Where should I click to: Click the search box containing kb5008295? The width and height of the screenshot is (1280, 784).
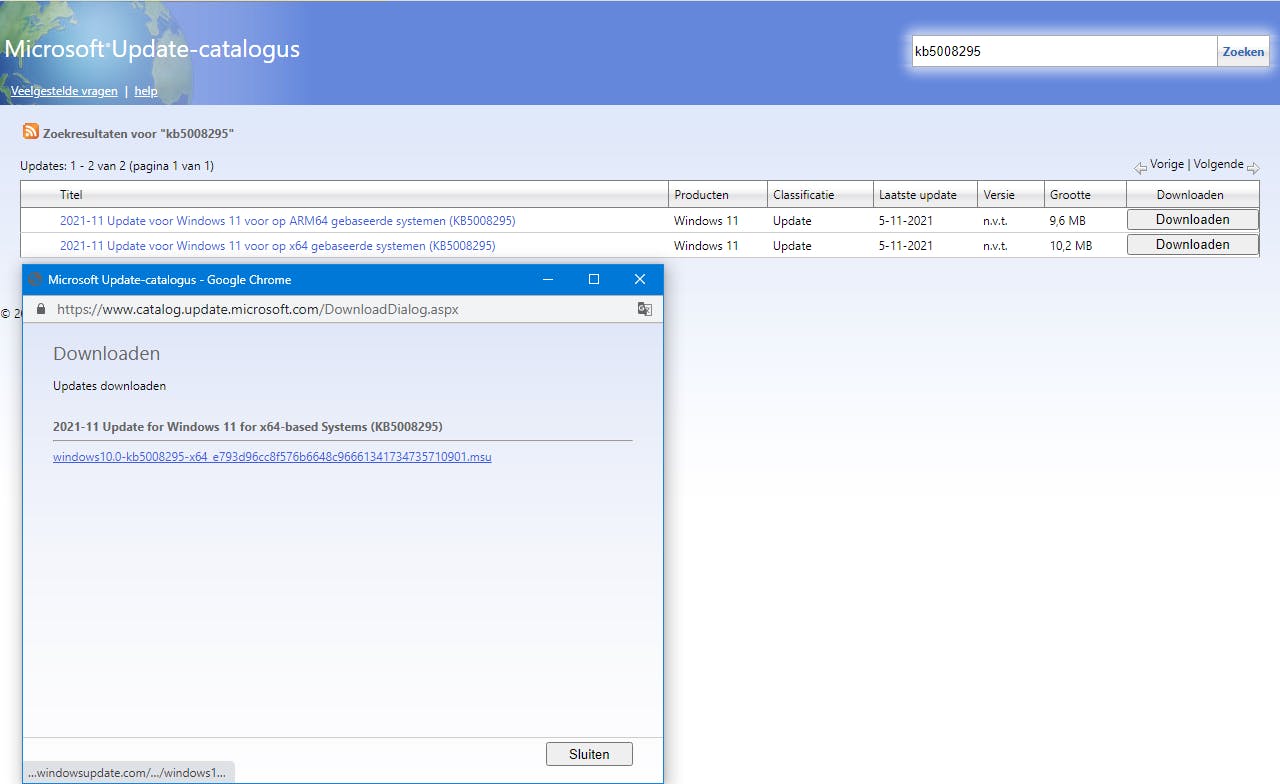(x=1064, y=51)
